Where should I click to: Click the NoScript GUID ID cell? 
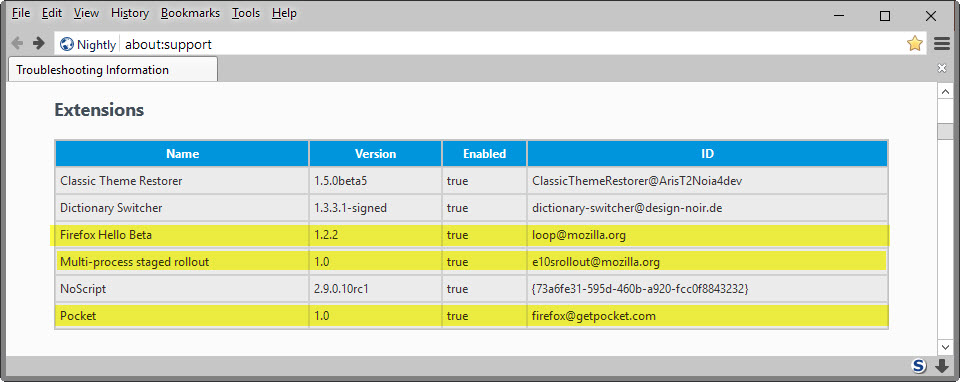pyautogui.click(x=707, y=289)
